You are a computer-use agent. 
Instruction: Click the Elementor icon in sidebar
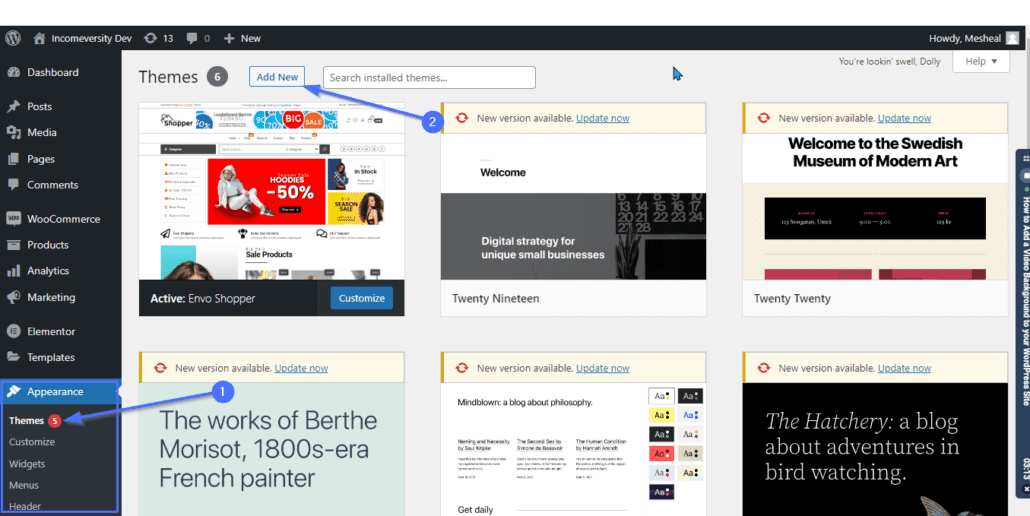point(14,332)
